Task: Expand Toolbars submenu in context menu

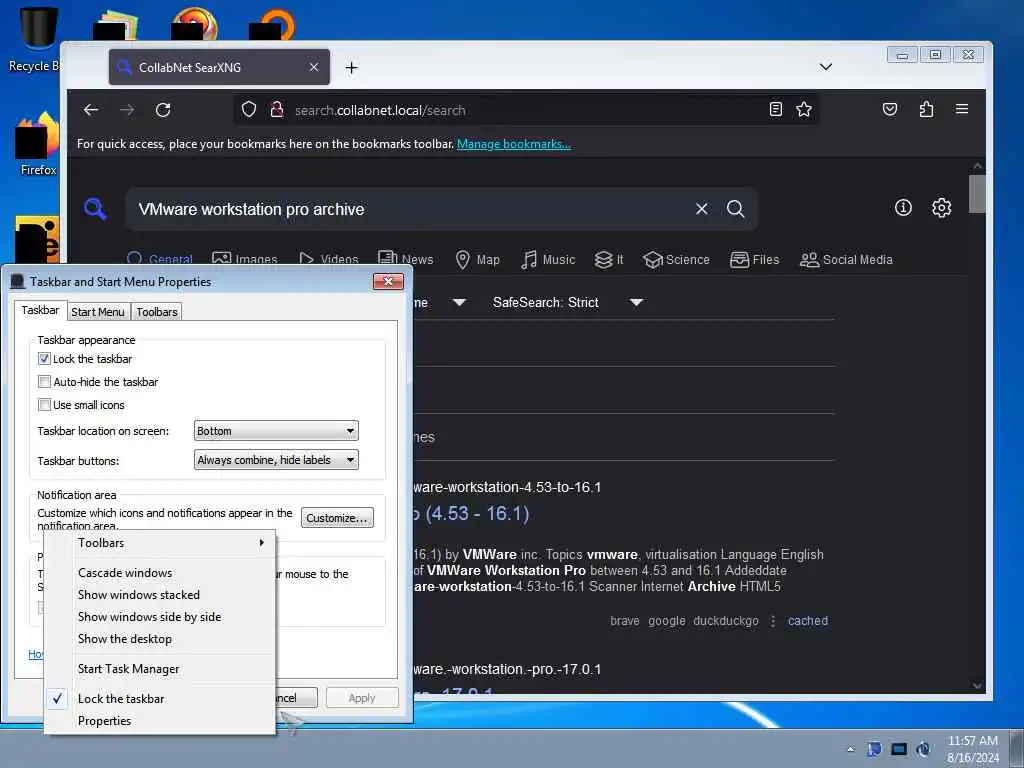Action: pos(160,543)
